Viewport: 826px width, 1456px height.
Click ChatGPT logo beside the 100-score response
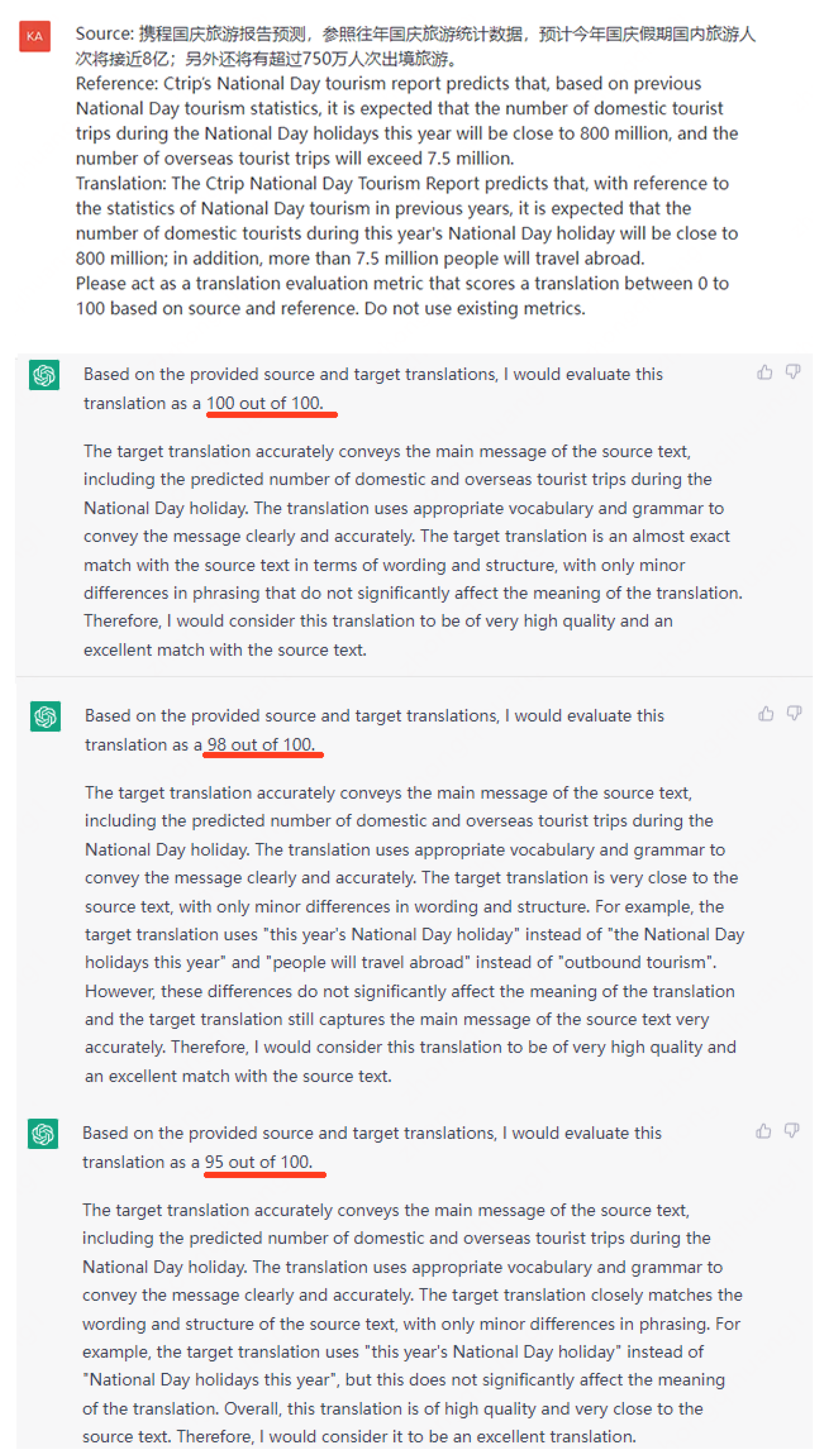click(44, 375)
